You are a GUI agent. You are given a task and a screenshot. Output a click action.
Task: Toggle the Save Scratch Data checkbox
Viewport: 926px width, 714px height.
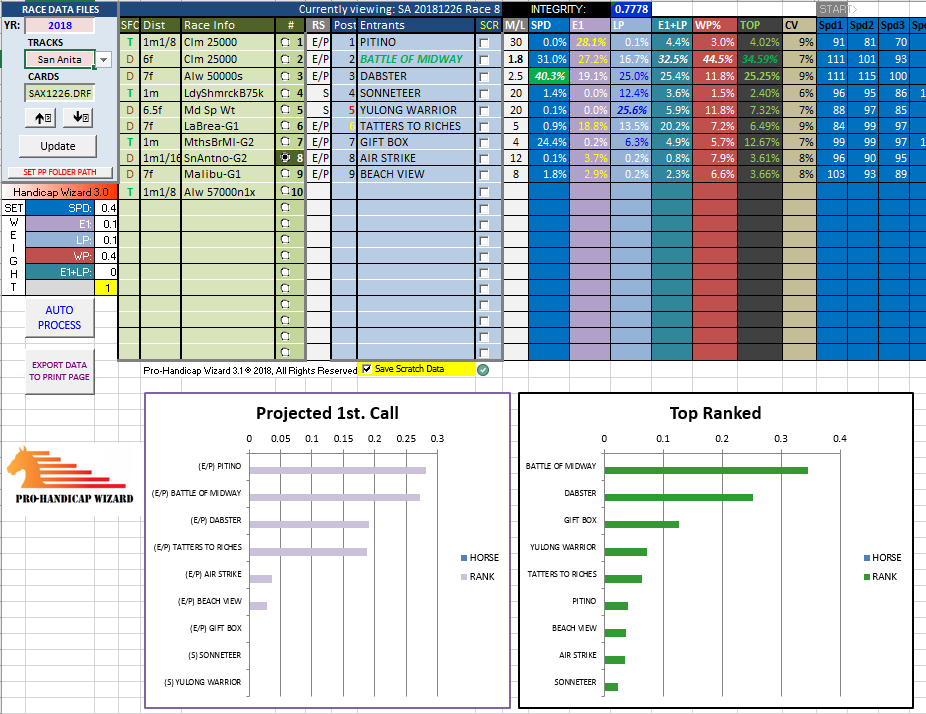click(x=367, y=369)
